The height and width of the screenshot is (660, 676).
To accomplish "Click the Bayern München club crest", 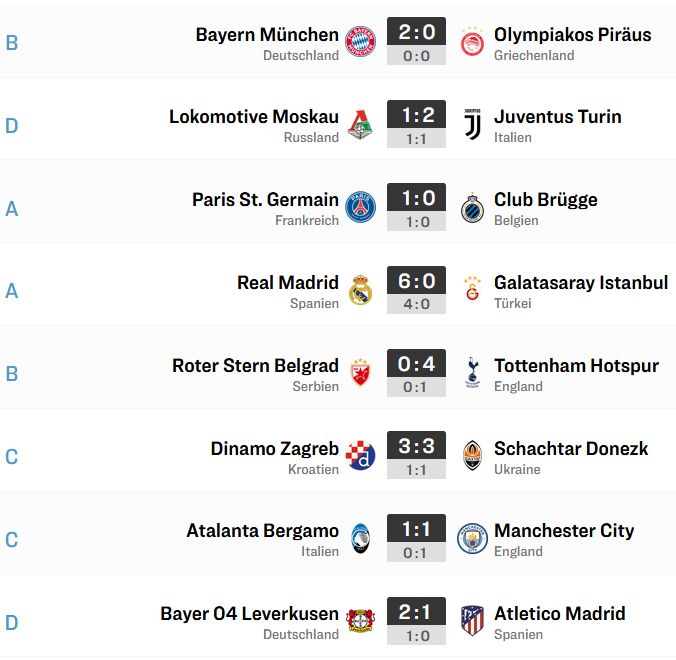I will coord(360,41).
